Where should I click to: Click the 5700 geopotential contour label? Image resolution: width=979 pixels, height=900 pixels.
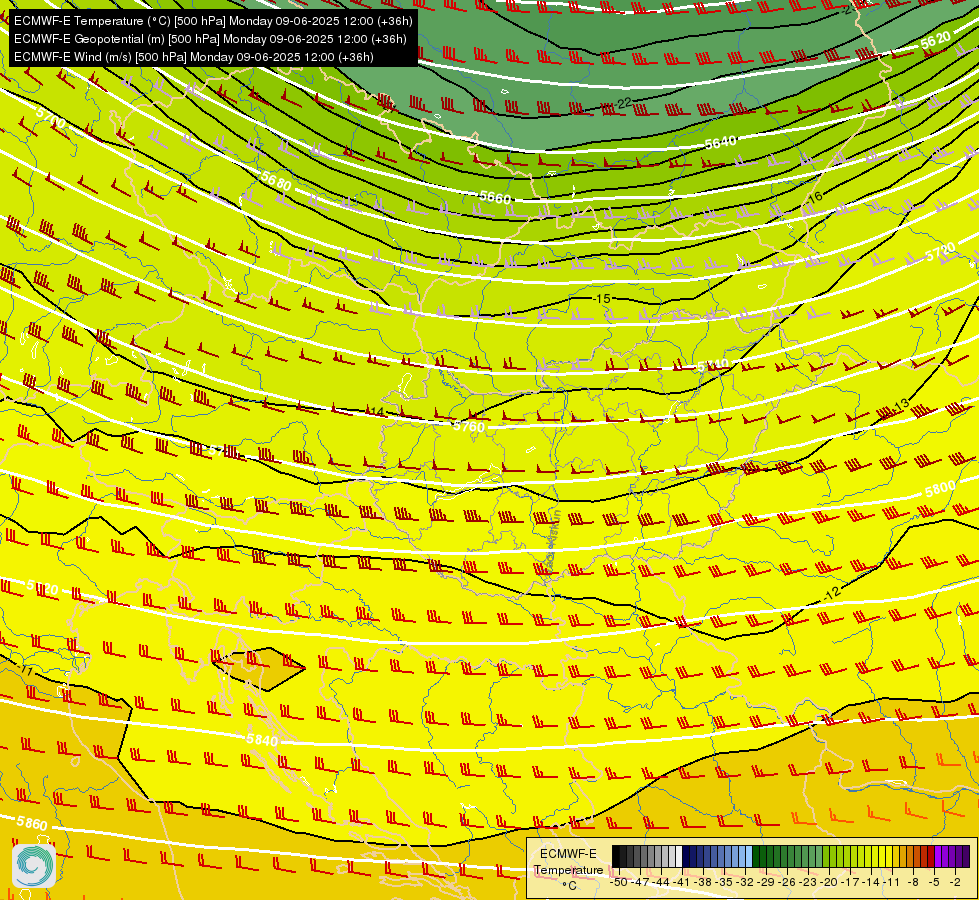coord(51,116)
